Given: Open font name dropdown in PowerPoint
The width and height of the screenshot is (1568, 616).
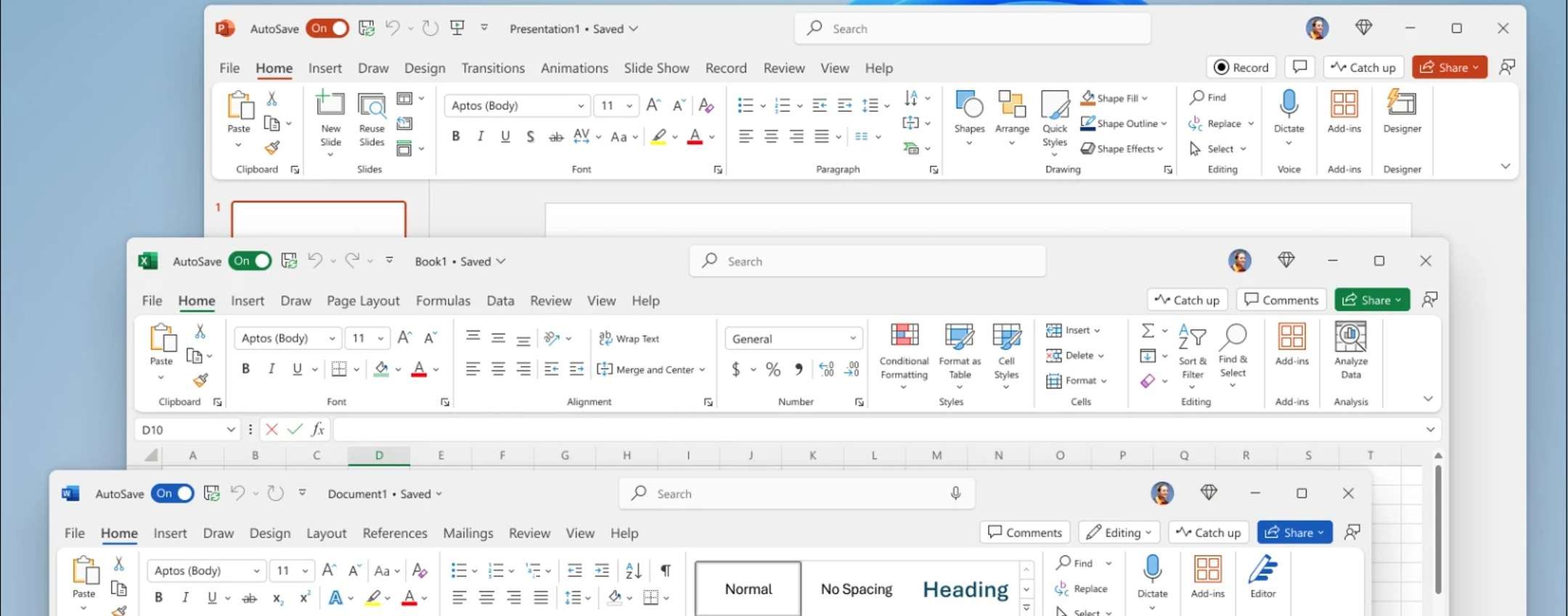Looking at the screenshot, I should pos(581,105).
